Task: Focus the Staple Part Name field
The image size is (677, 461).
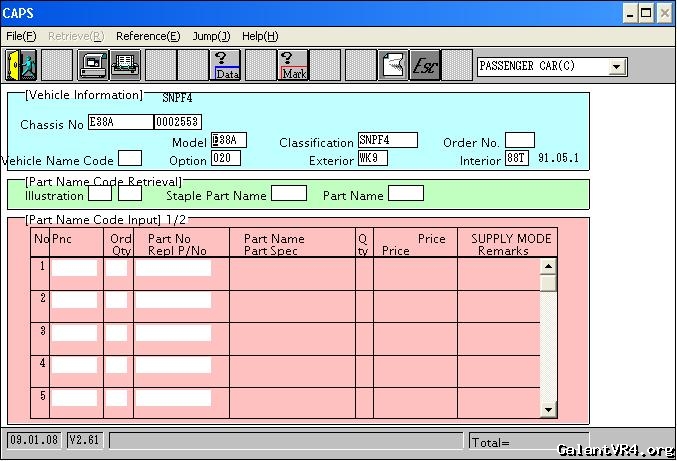Action: point(289,193)
